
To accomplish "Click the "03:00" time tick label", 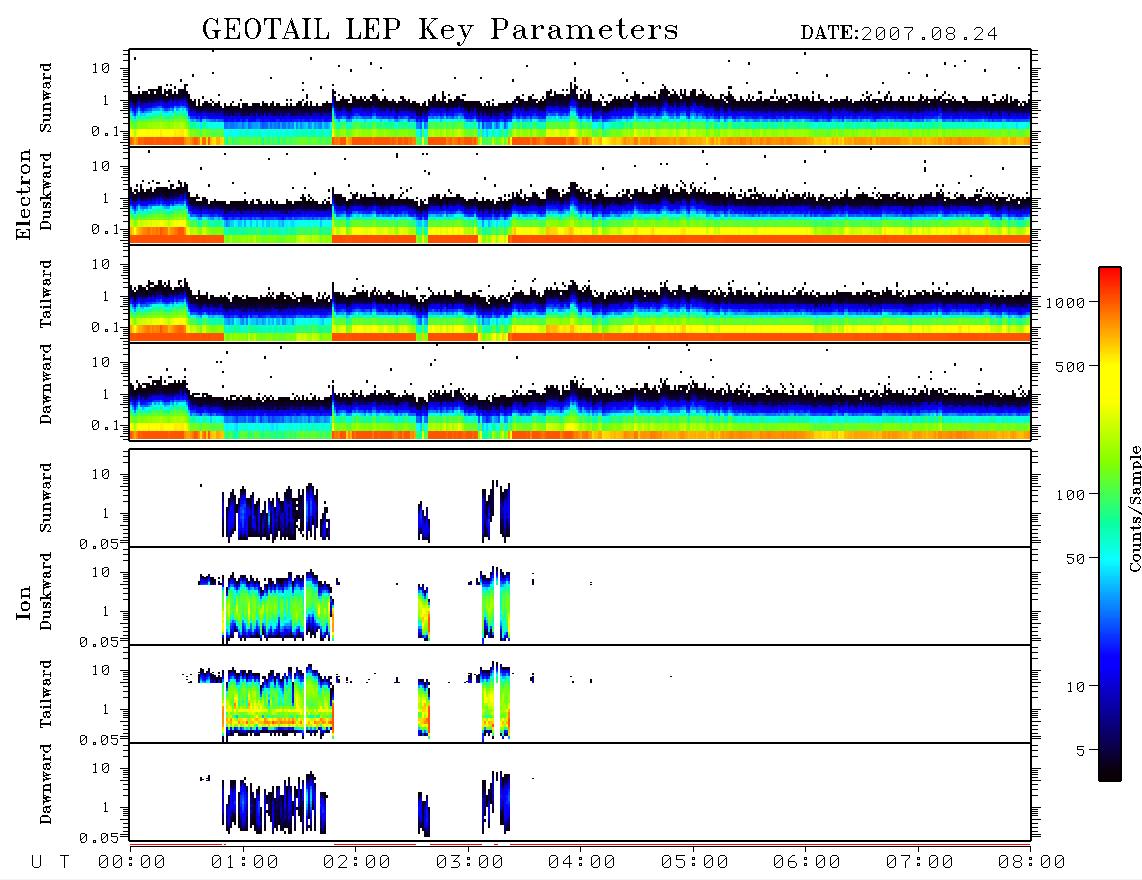I will coord(470,863).
